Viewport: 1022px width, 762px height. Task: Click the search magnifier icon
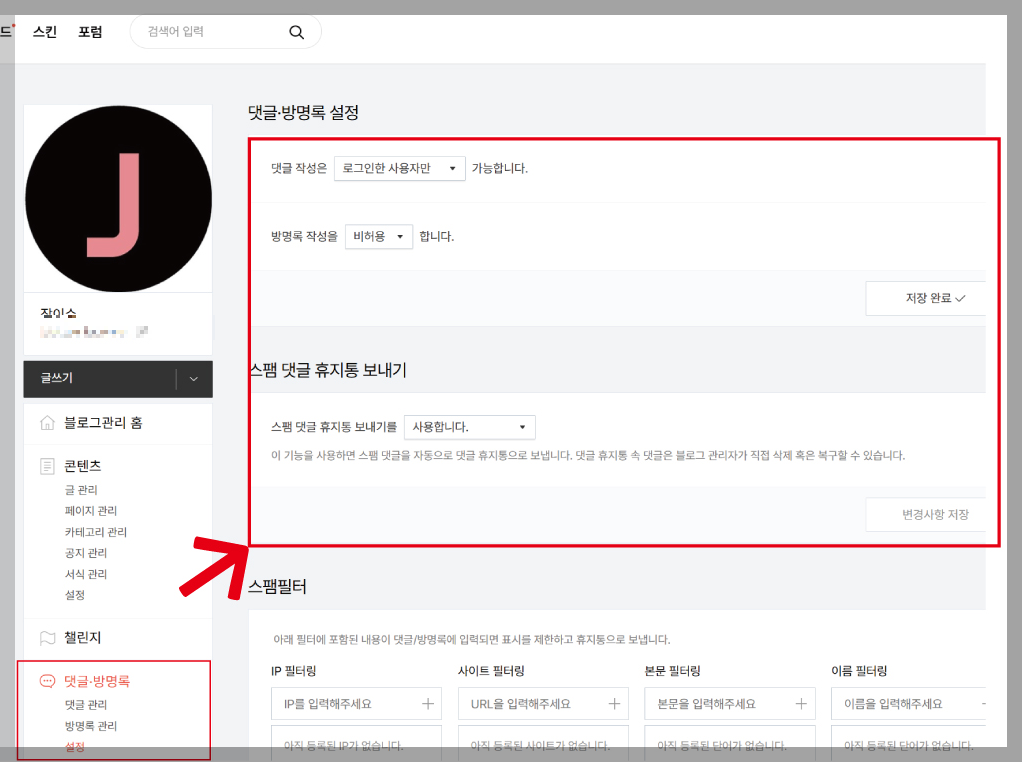[297, 32]
